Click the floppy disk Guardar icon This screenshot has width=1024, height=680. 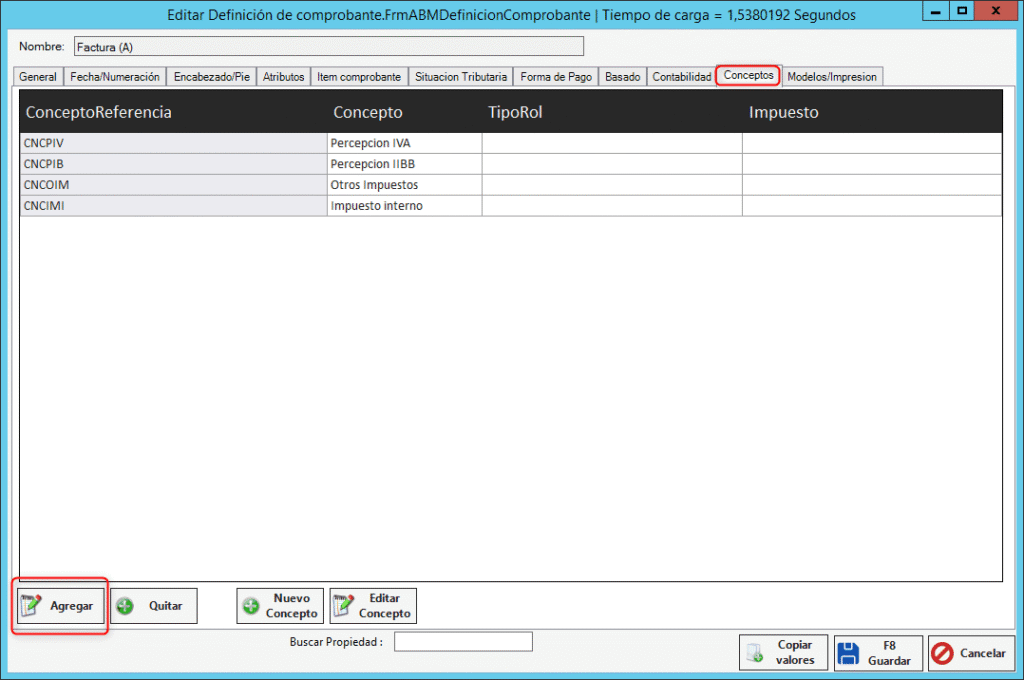pyautogui.click(x=849, y=653)
